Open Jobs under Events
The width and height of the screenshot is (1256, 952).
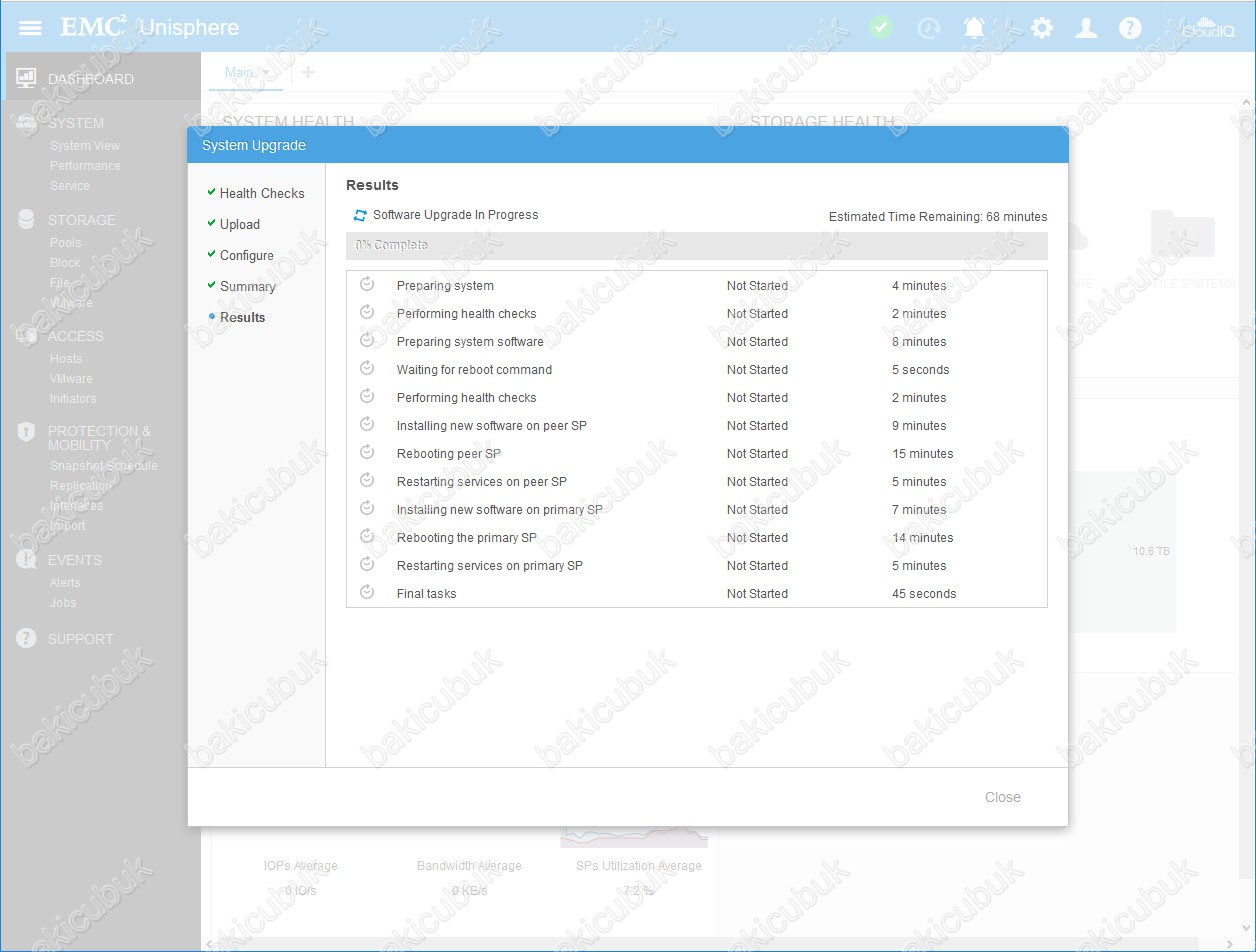63,603
